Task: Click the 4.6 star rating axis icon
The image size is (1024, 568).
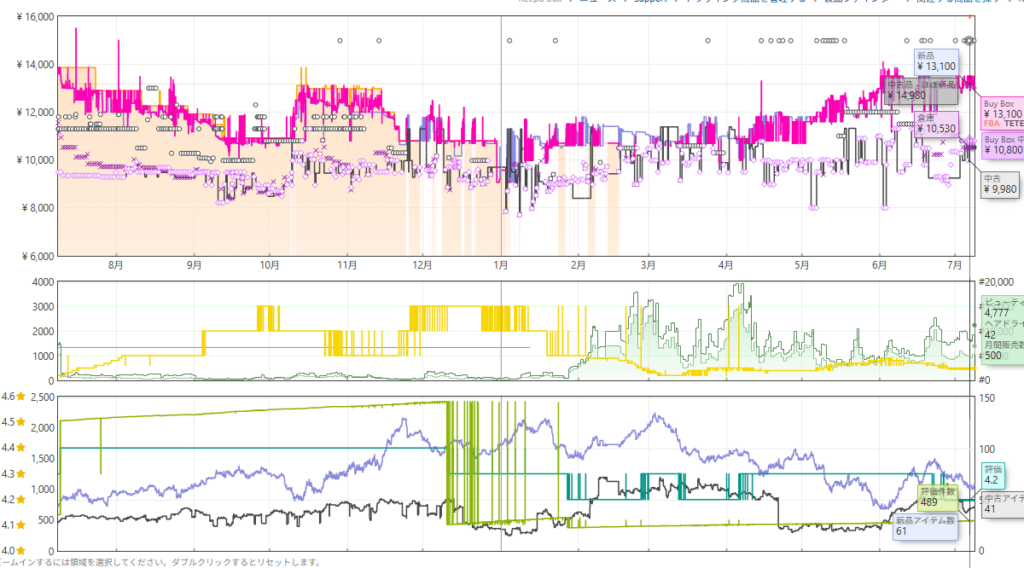Action: 22,396
